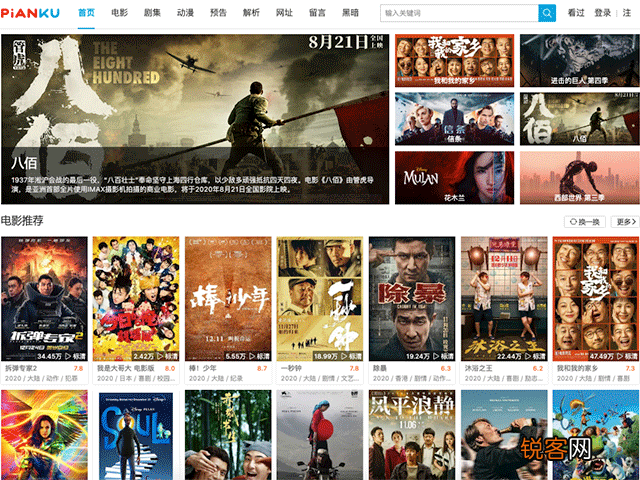The width and height of the screenshot is (640, 480).
Task: Click the 一秒钟 title text
Action: (291, 368)
